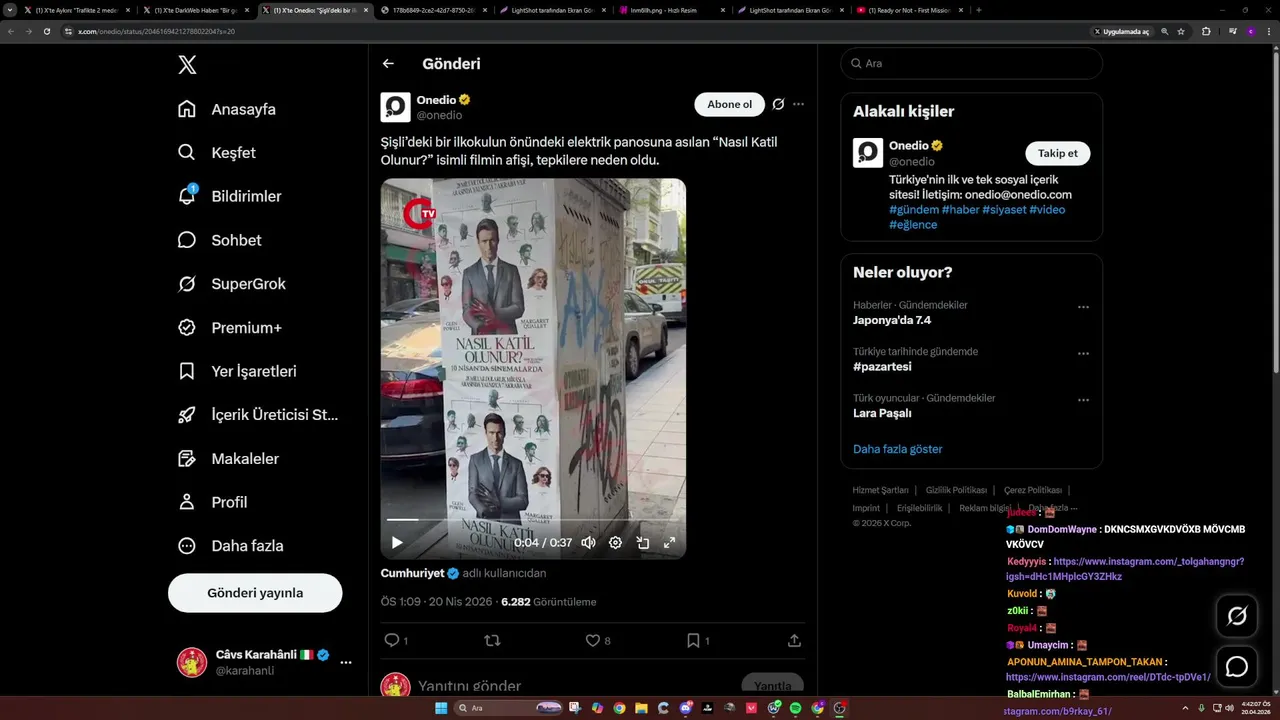The width and height of the screenshot is (1280, 720).
Task: Click Gönderi yayınla button
Action: (255, 593)
